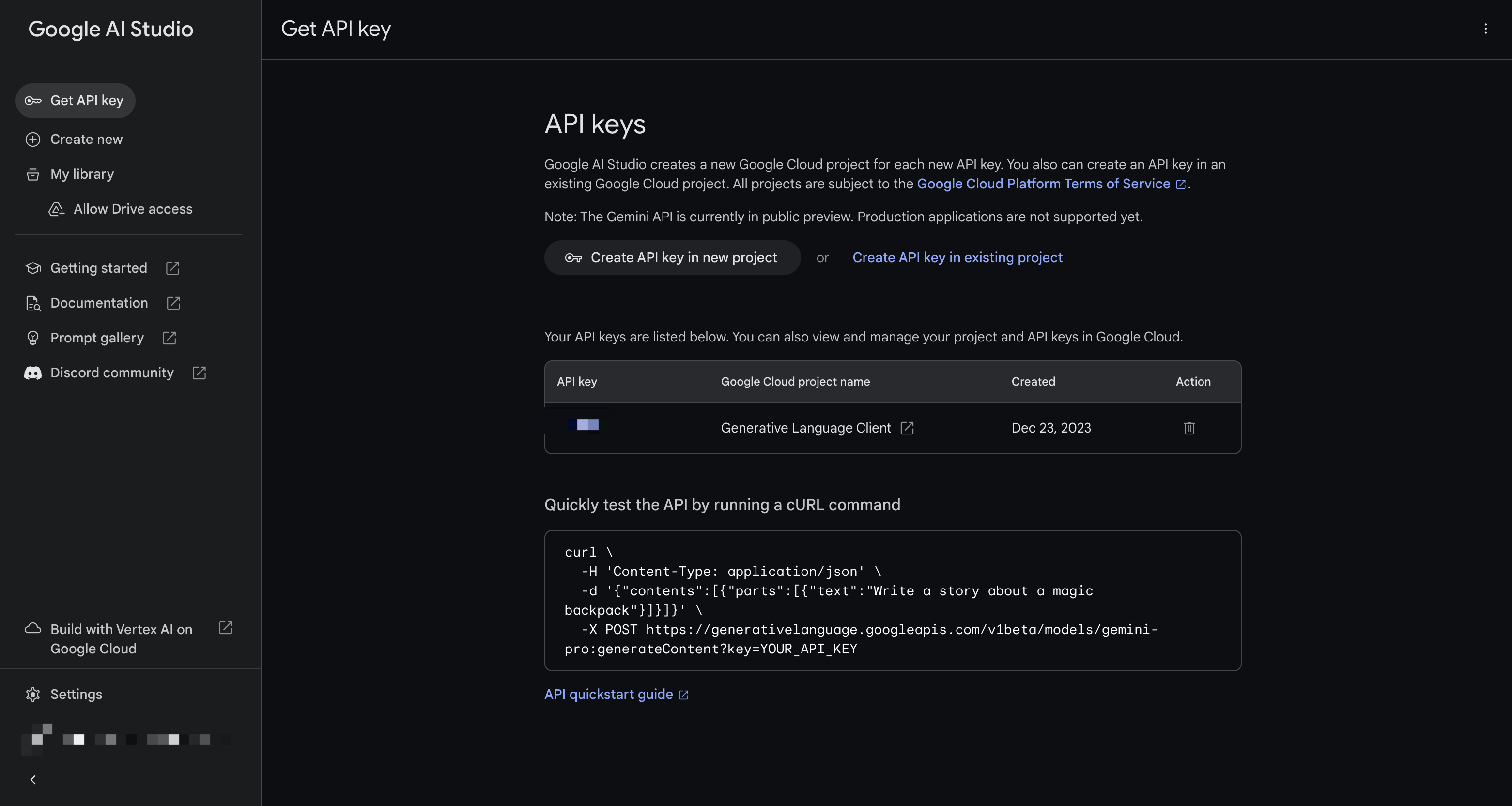The height and width of the screenshot is (806, 1512).
Task: Open the API quickstart guide link
Action: [x=608, y=695]
